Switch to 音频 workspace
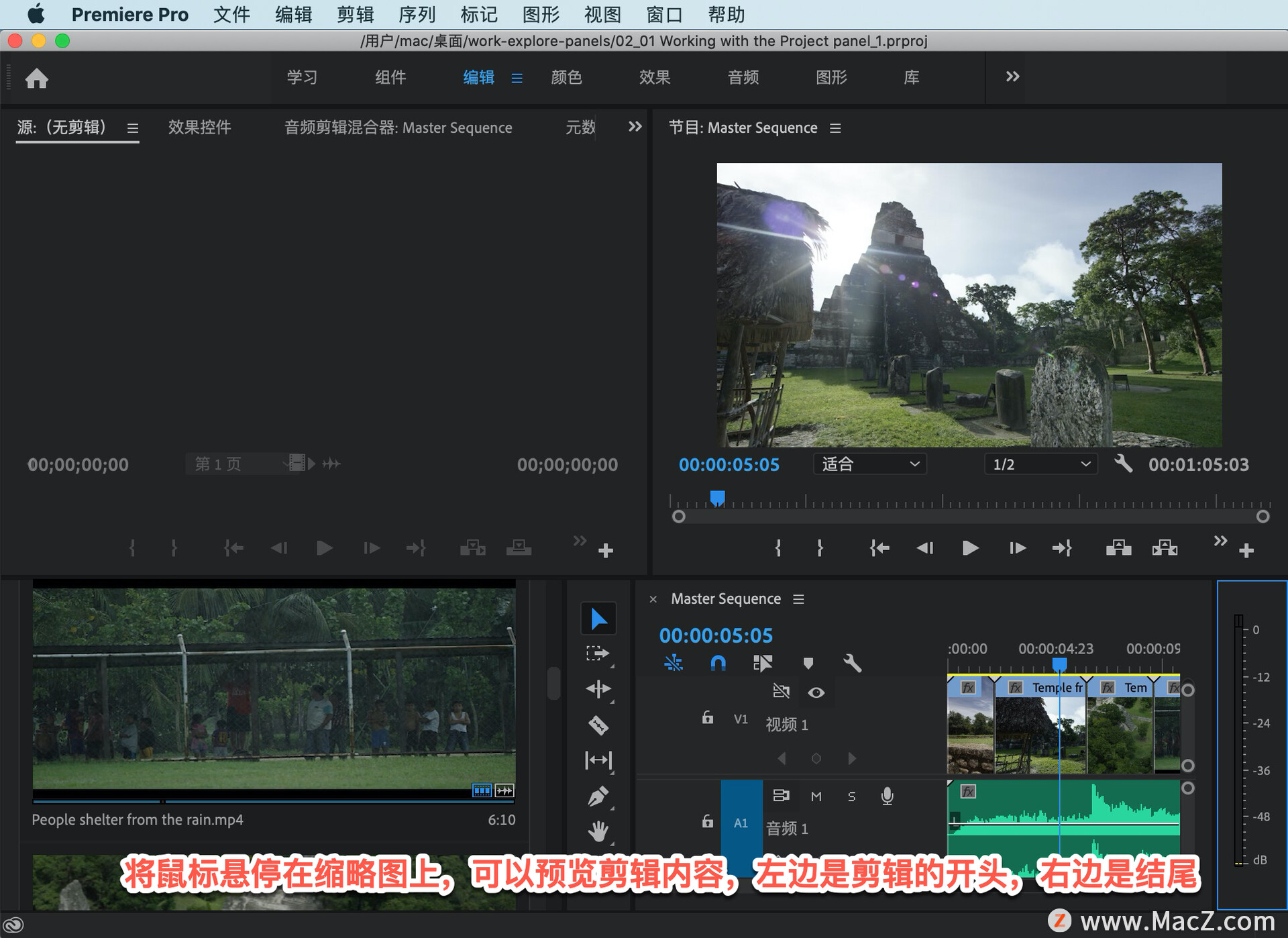This screenshot has width=1288, height=938. coord(743,77)
